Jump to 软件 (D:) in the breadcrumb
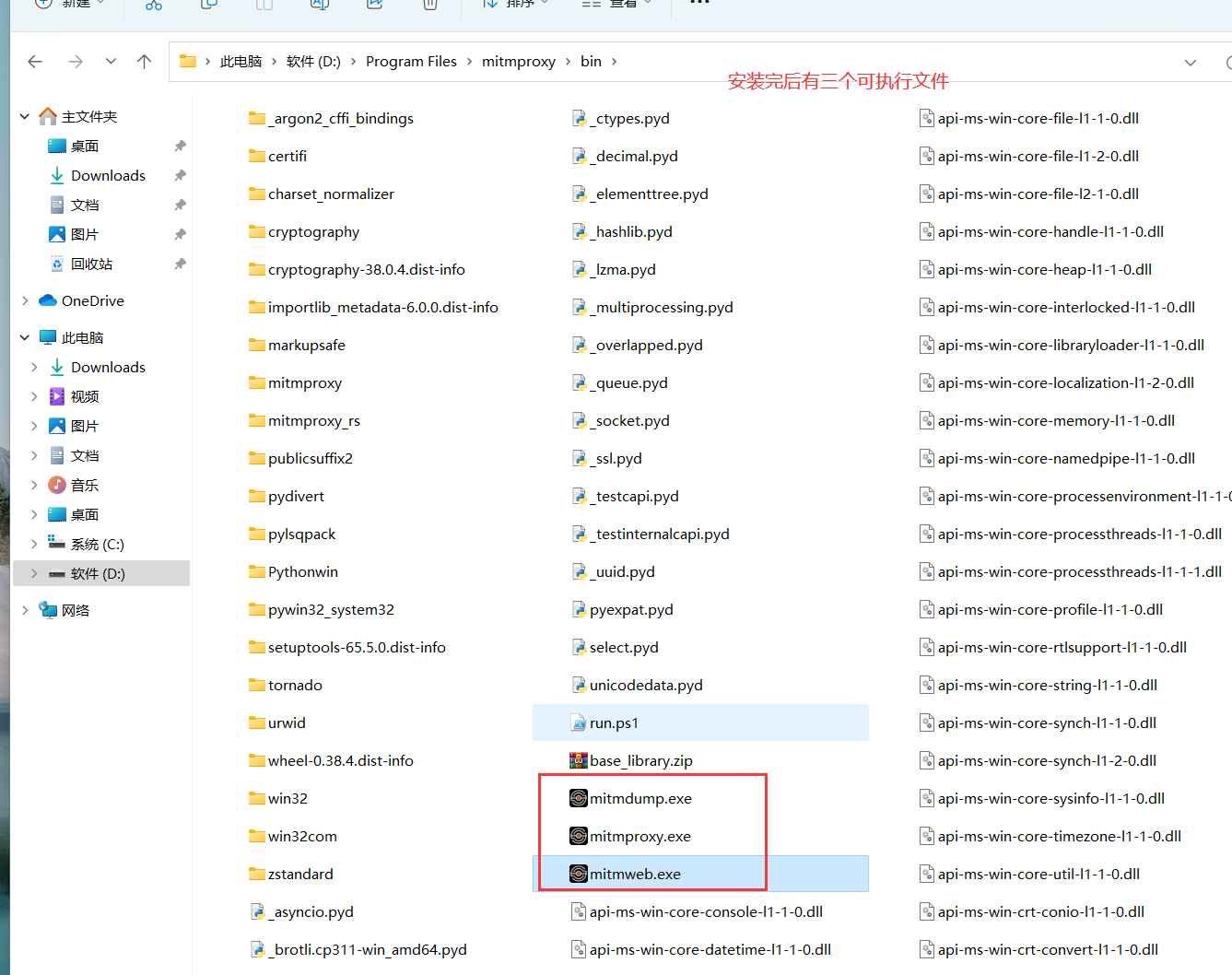1232x975 pixels. pos(313,61)
